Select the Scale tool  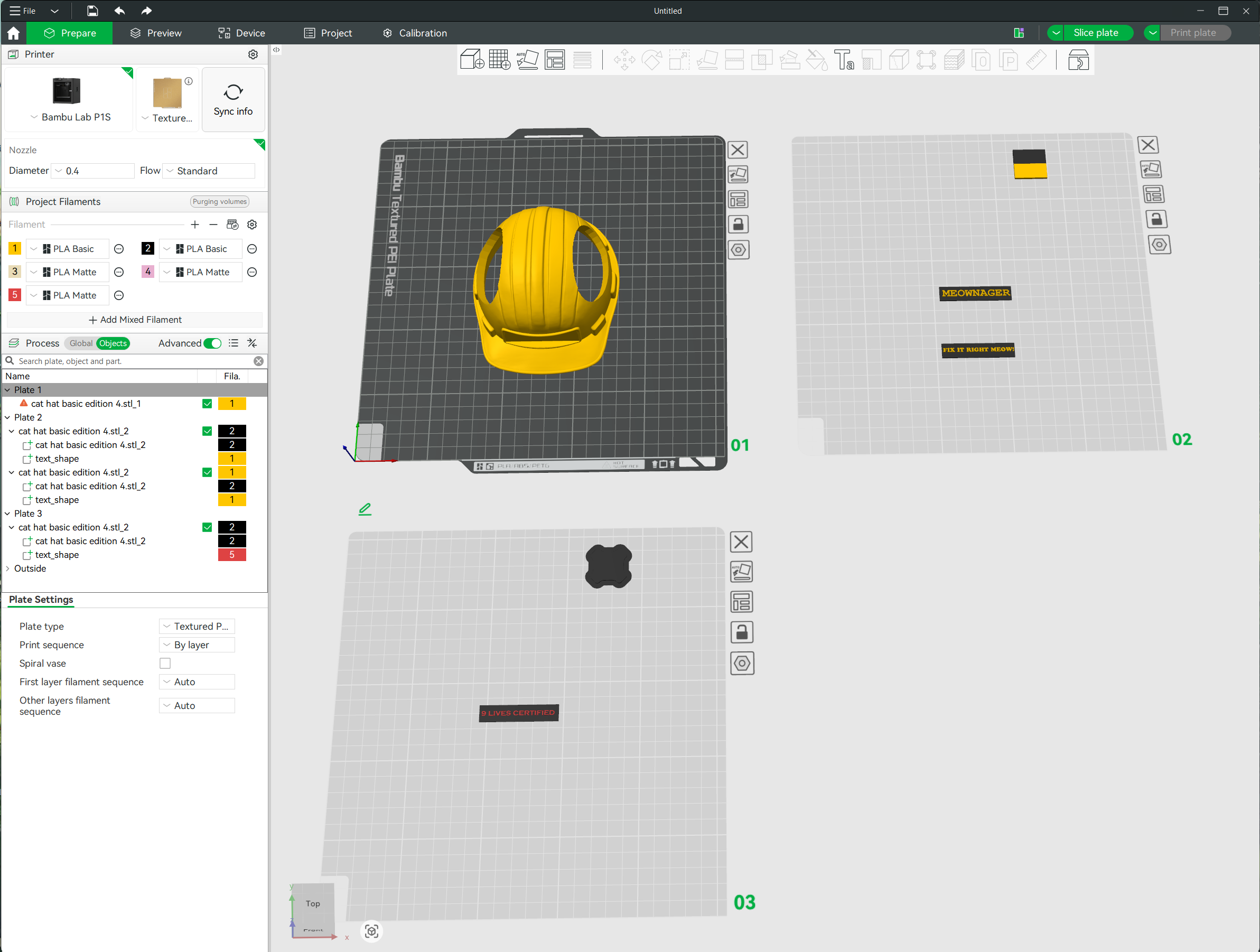click(679, 60)
